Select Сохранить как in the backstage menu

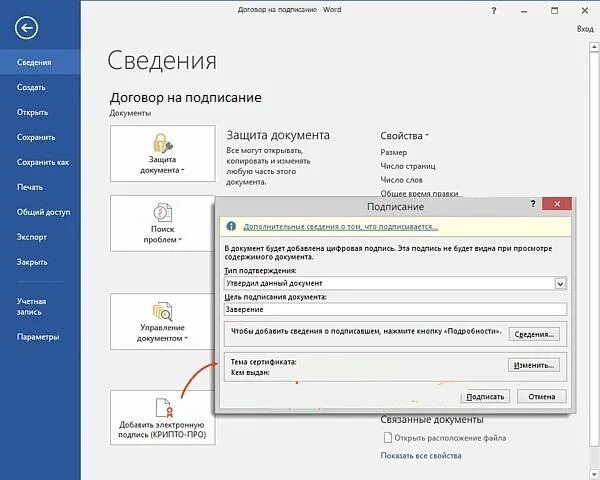[x=43, y=162]
